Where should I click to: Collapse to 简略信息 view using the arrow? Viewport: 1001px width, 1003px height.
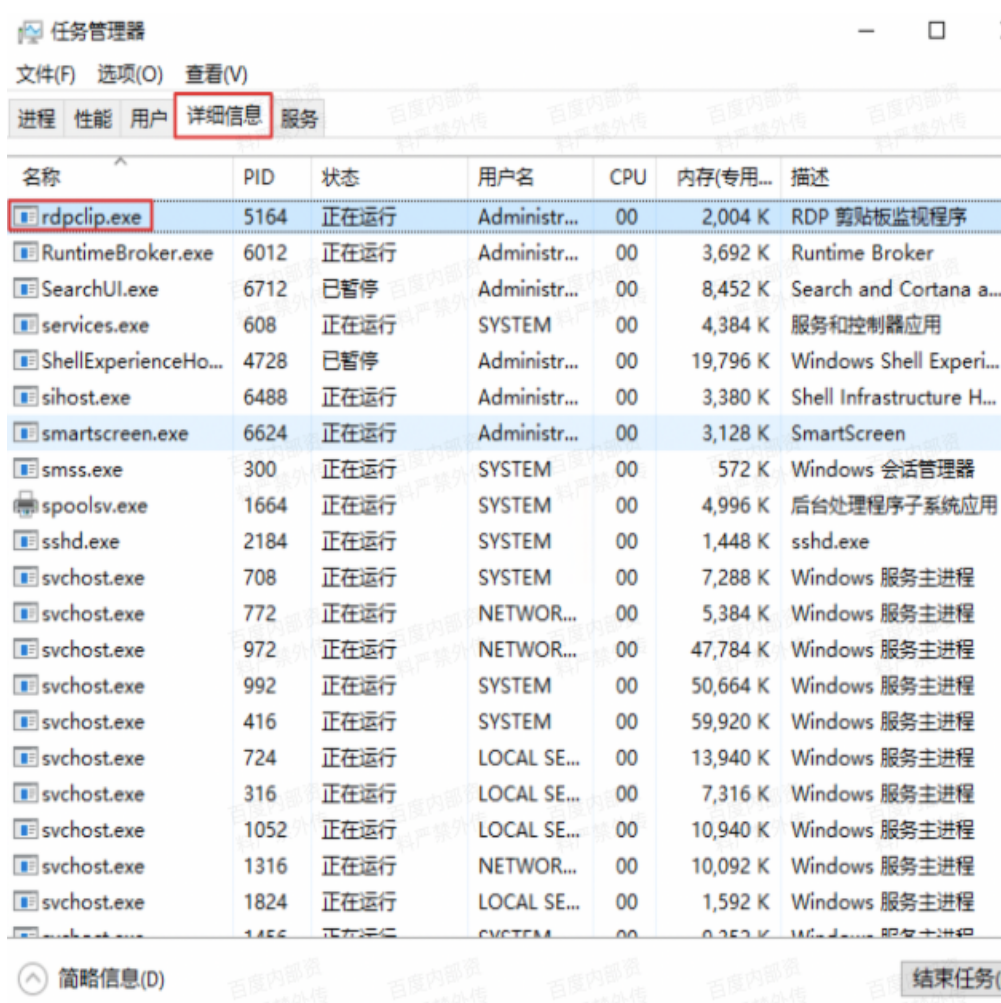click(33, 977)
